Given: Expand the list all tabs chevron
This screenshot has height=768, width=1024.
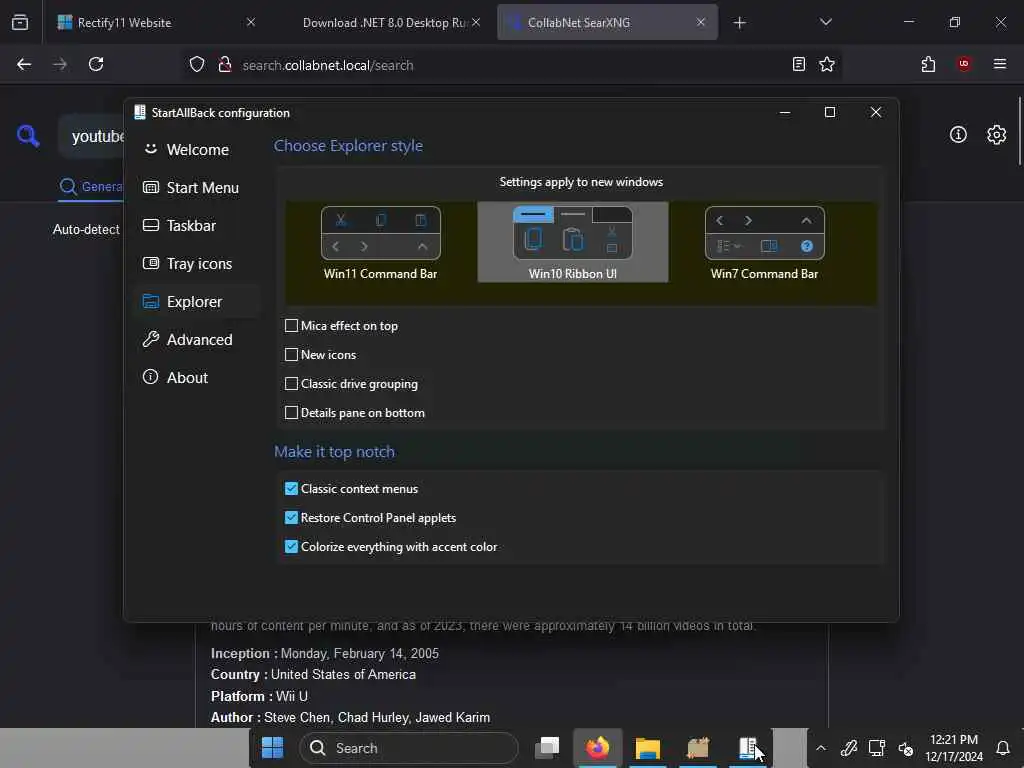Looking at the screenshot, I should click(825, 22).
